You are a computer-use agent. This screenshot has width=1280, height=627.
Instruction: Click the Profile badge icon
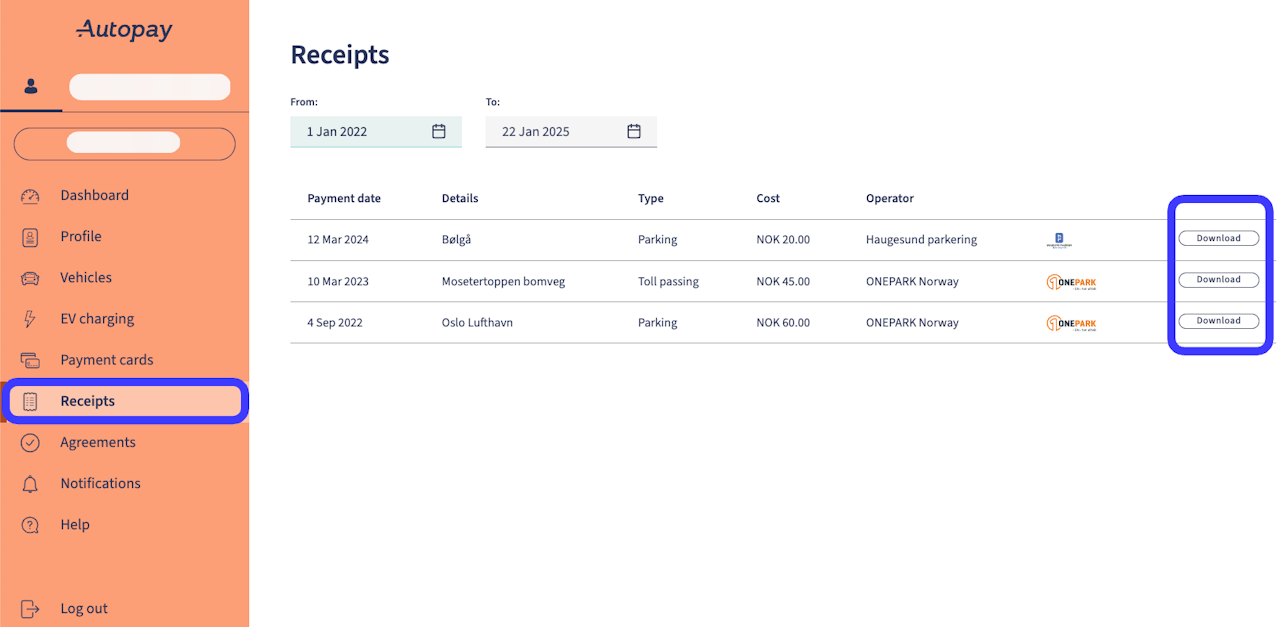point(30,237)
